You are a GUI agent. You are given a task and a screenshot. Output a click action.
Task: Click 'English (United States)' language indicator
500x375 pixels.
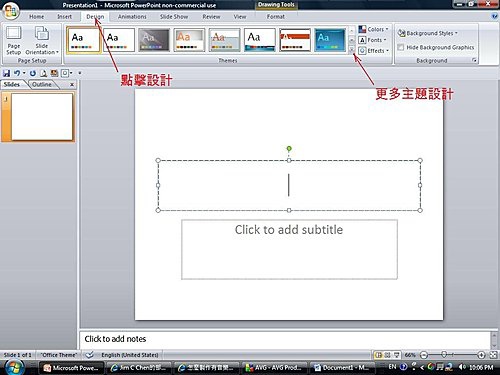click(130, 355)
